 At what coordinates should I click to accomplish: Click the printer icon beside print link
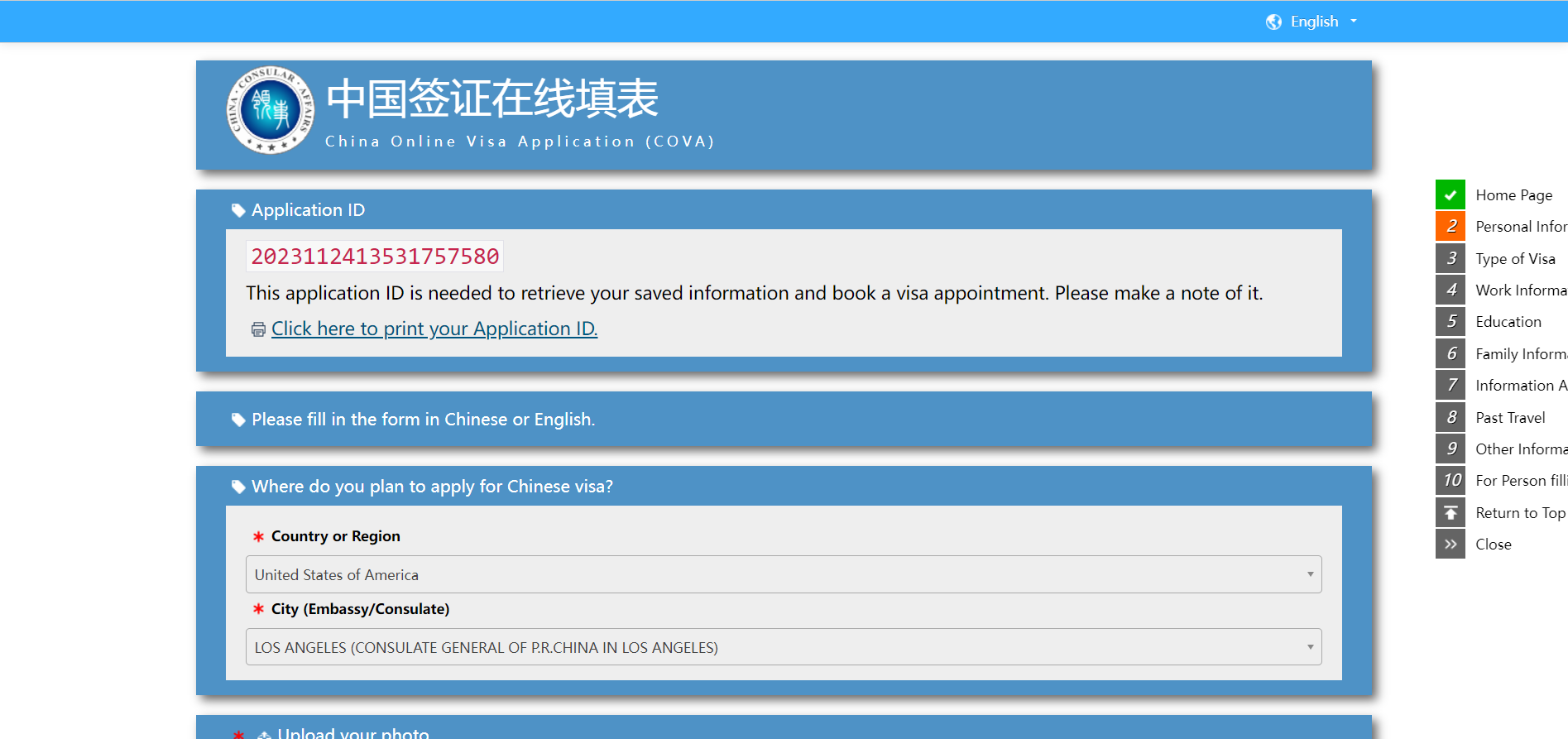tap(258, 329)
